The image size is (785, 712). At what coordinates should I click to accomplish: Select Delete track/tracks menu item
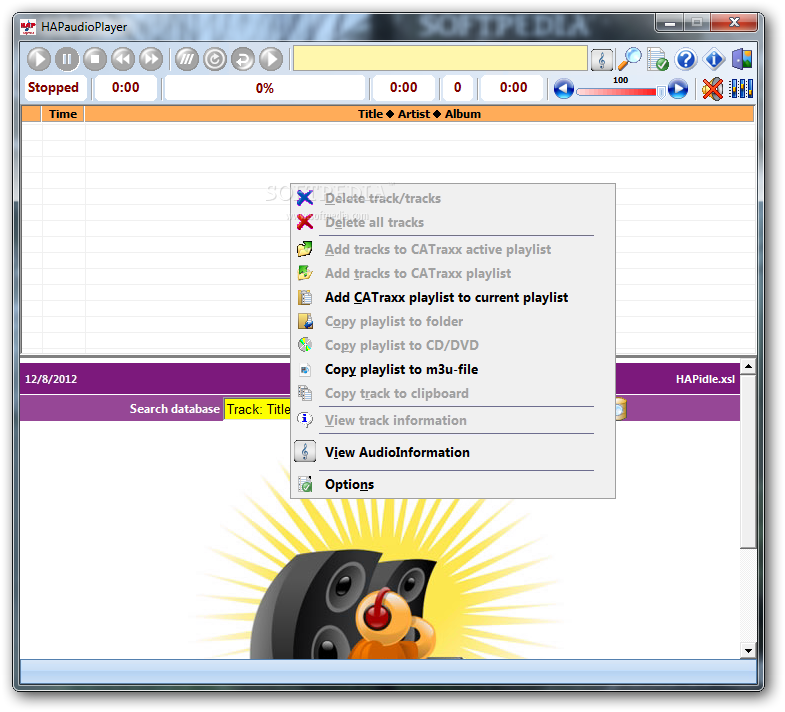click(x=453, y=198)
